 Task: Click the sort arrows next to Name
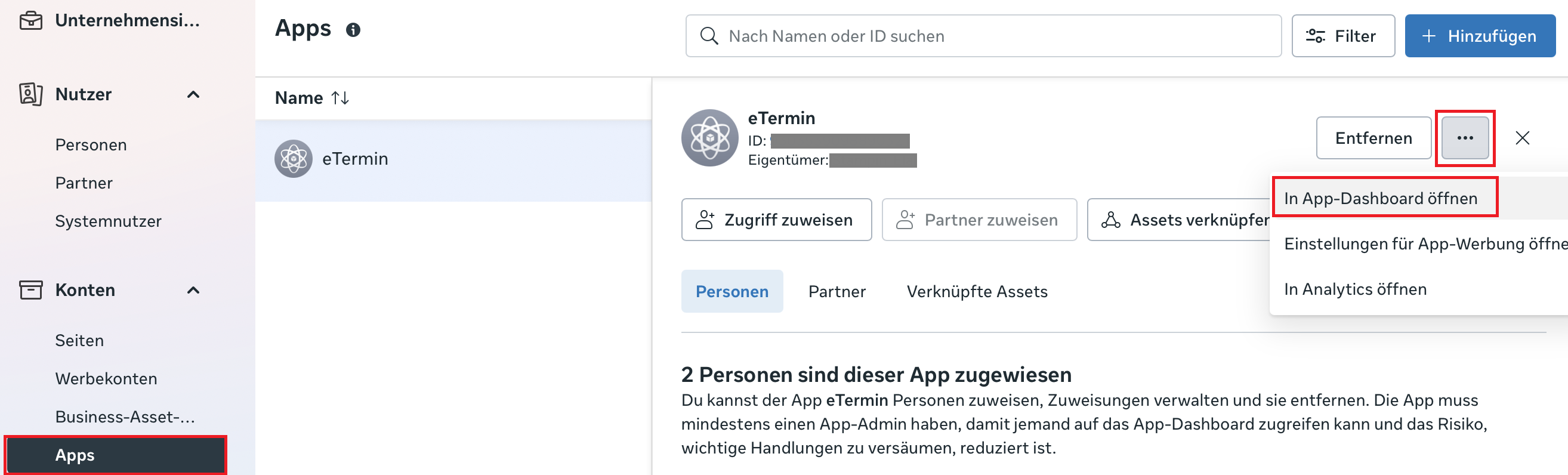pyautogui.click(x=339, y=97)
